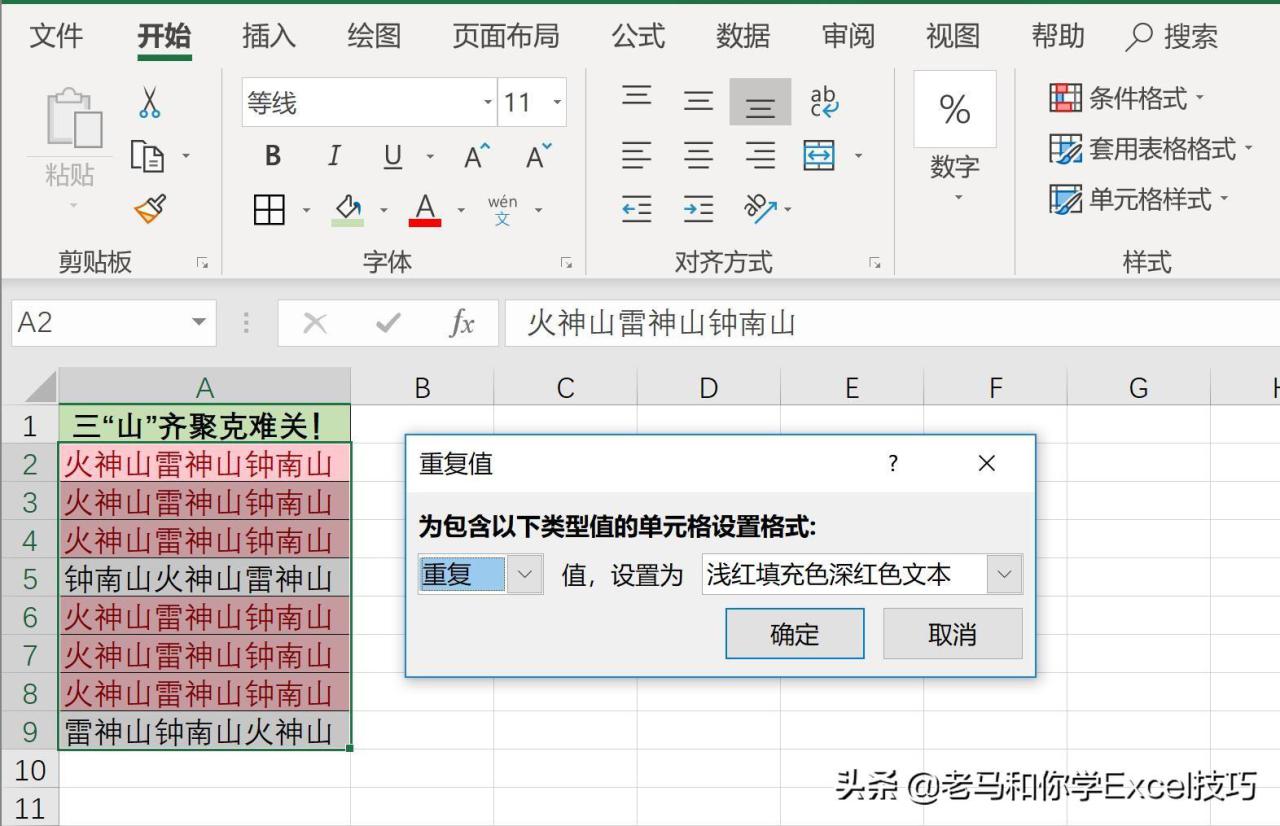Switch to 公式 tab
The image size is (1280, 826).
point(638,37)
